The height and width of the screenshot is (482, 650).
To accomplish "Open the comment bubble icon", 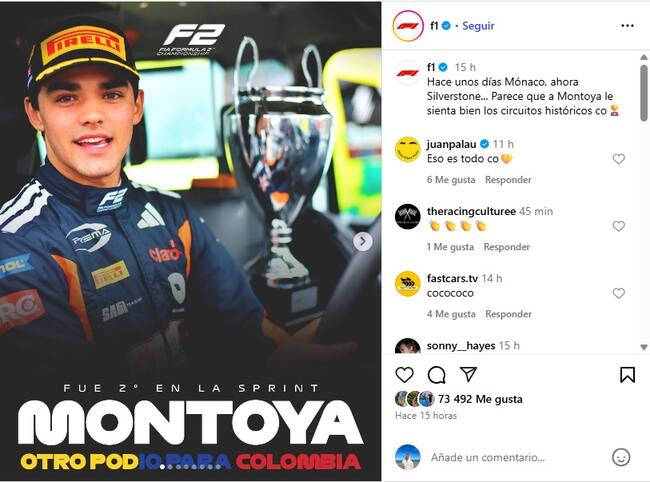I will pos(436,375).
